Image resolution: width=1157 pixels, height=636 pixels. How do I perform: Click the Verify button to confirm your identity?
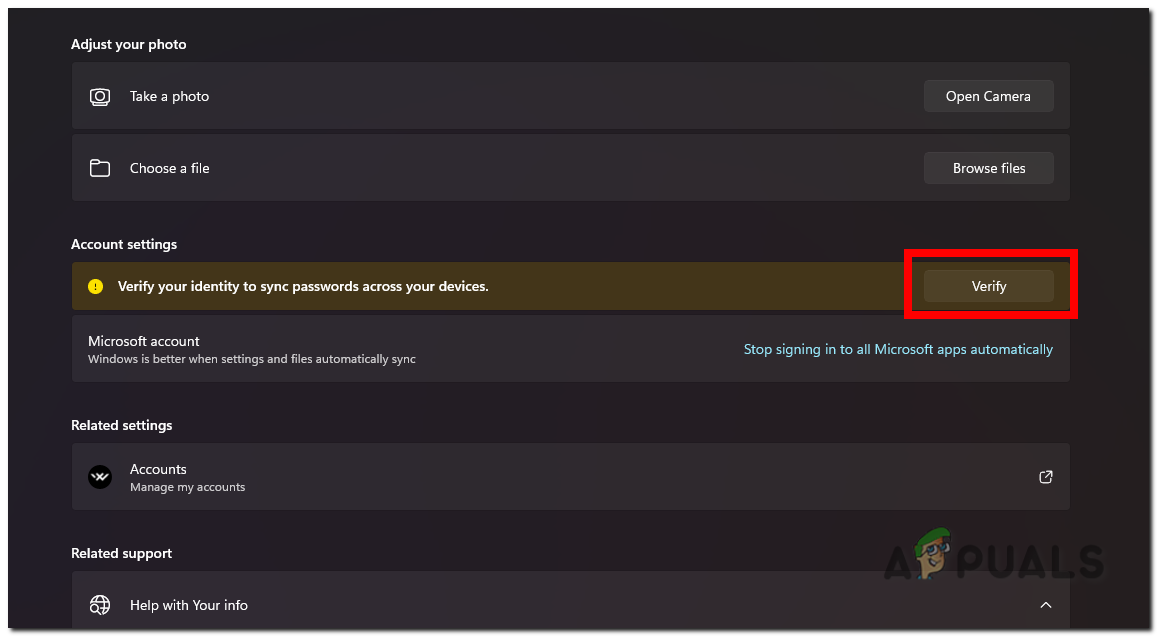988,285
